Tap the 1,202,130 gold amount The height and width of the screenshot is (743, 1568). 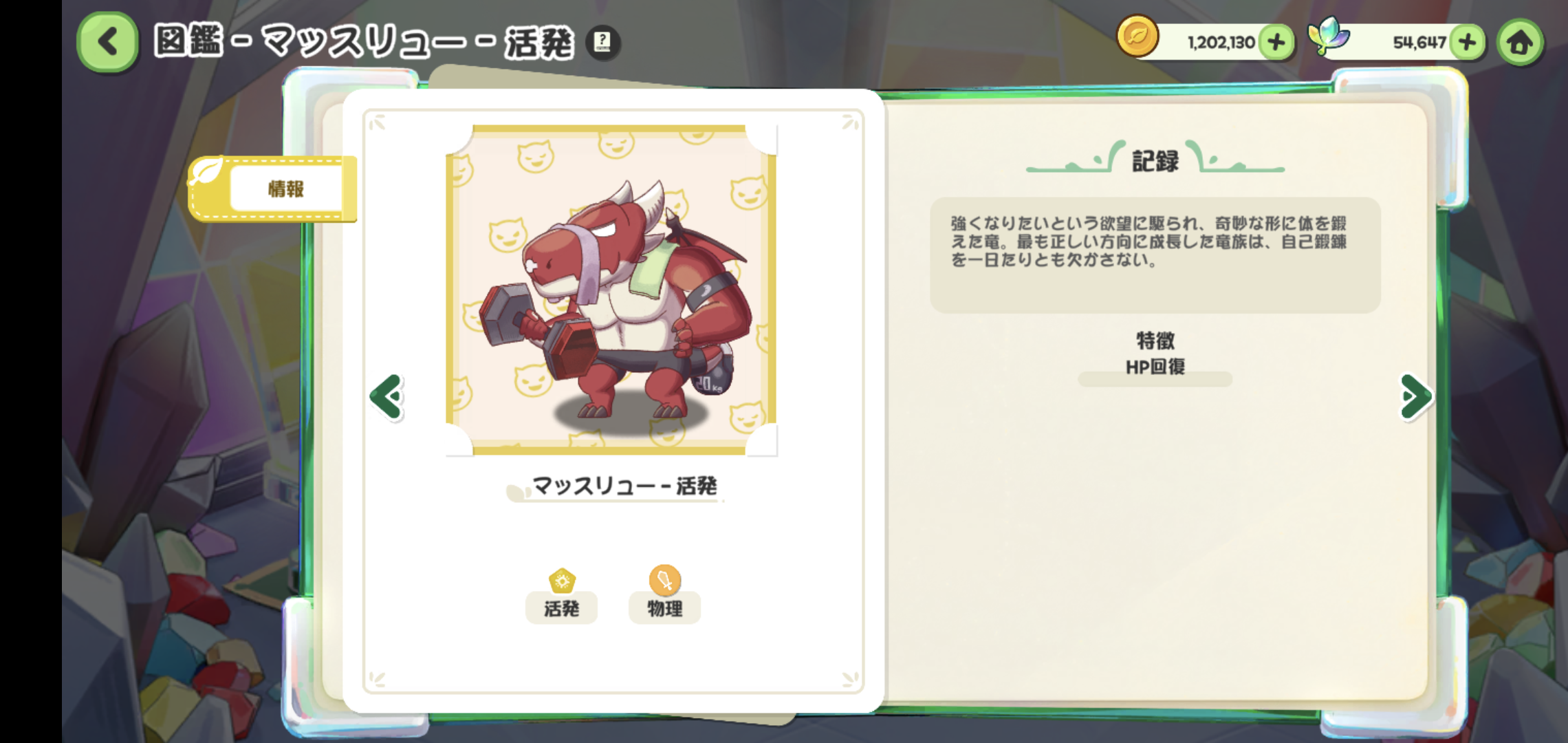[x=1221, y=43]
